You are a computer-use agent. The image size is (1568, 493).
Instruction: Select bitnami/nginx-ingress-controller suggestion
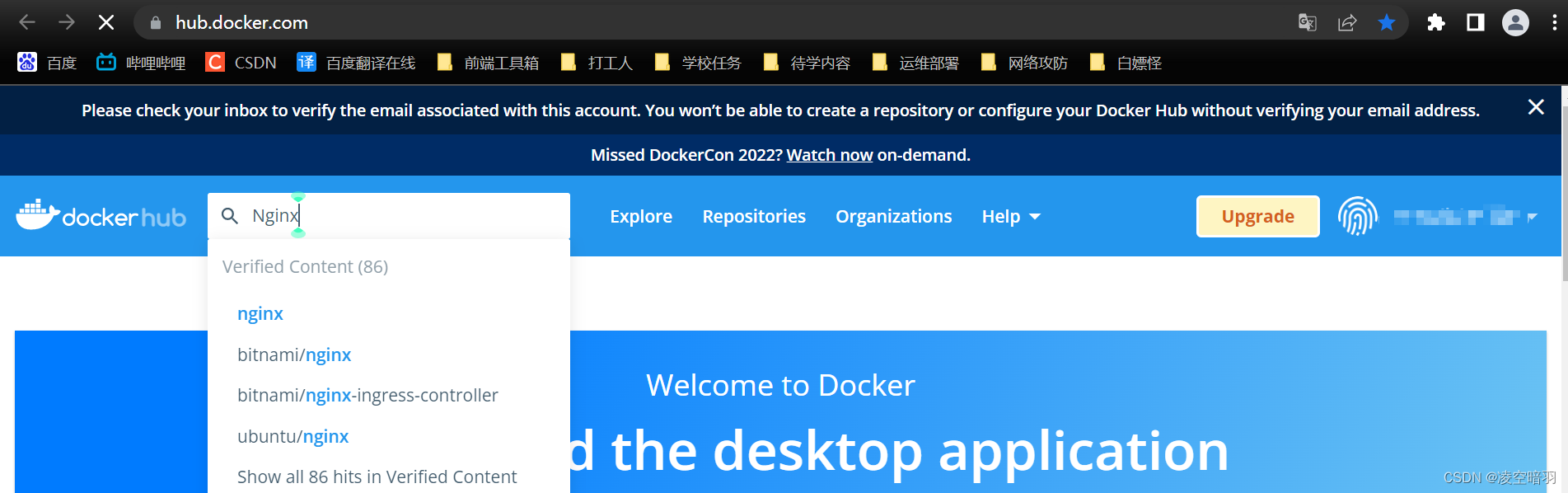click(367, 395)
